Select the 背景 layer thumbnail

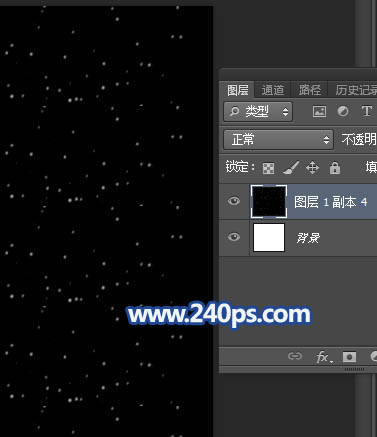point(269,237)
